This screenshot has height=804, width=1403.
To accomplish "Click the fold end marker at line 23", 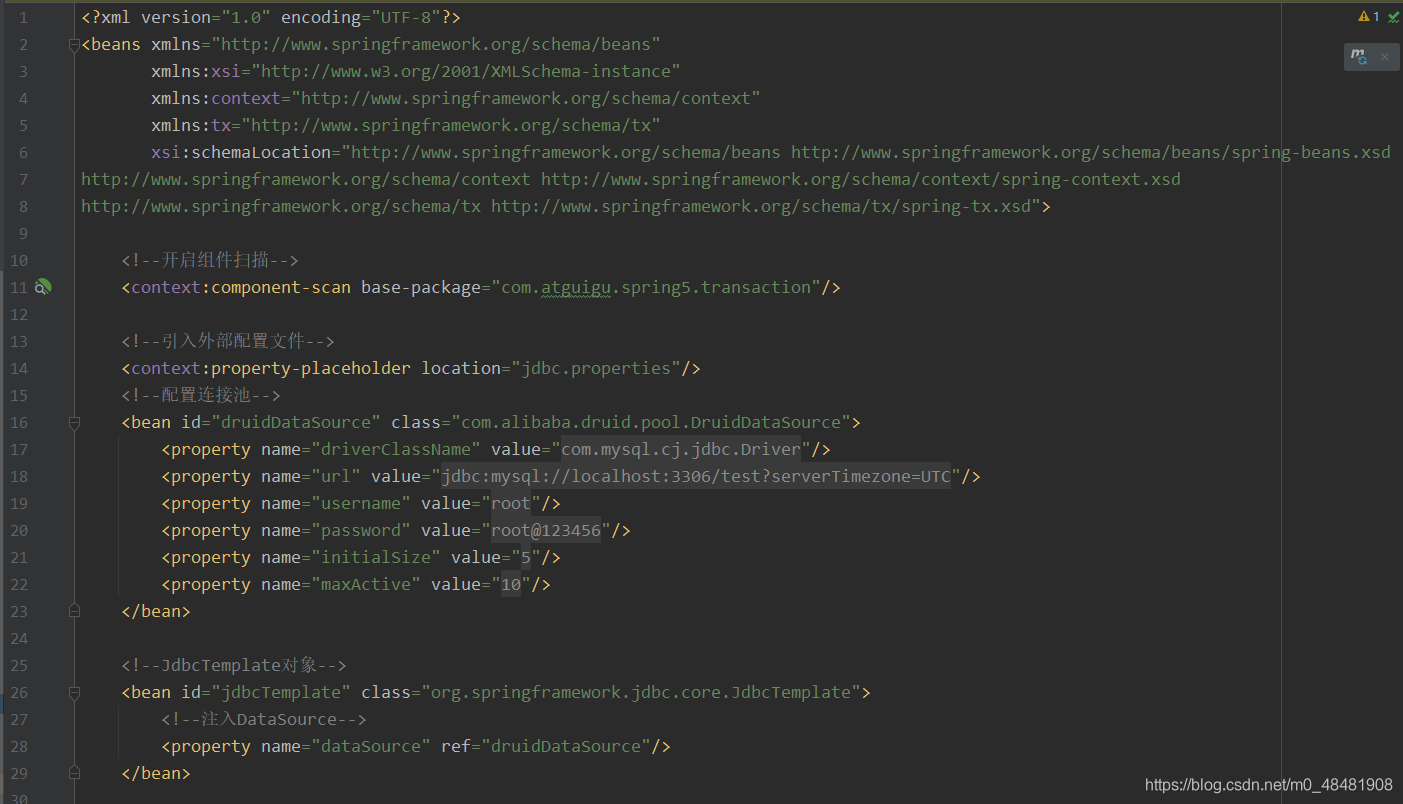I will pos(73,611).
